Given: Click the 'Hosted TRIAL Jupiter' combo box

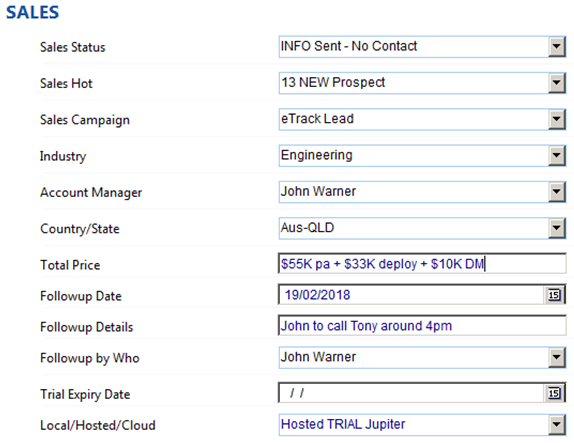Looking at the screenshot, I should point(422,425).
